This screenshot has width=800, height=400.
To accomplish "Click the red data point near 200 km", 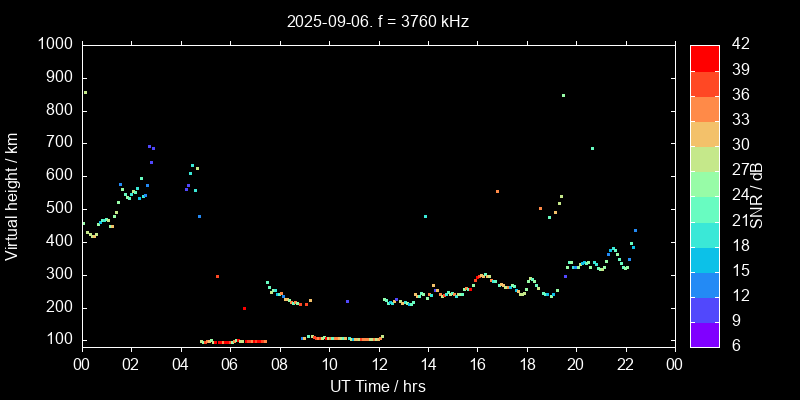I will [x=244, y=308].
